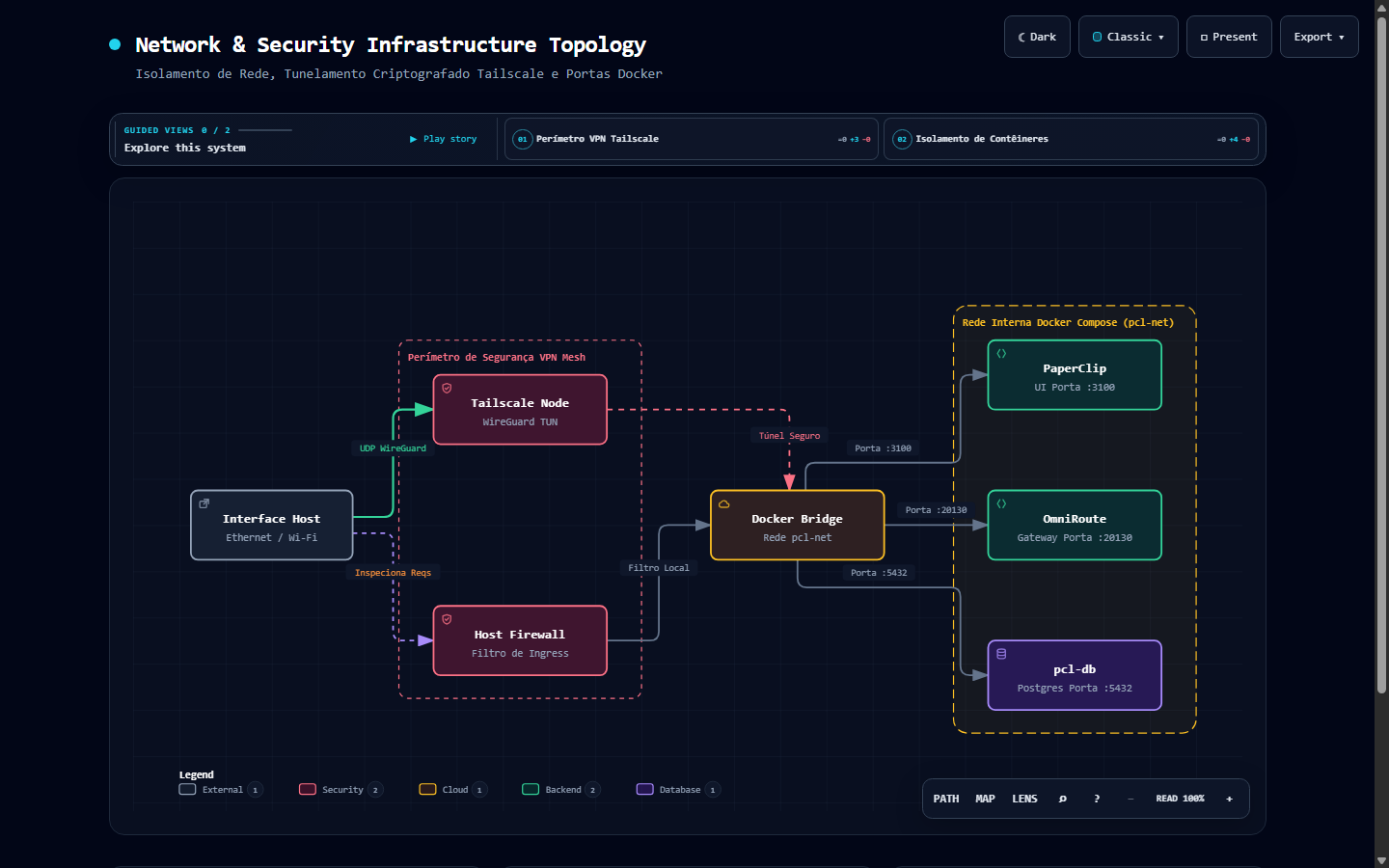Click the cloud icon on Docker Bridge
This screenshot has height=868, width=1389.
pos(723,503)
